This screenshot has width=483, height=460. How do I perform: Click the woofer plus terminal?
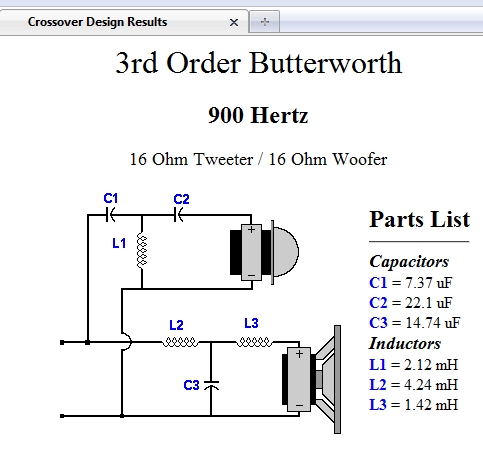(299, 354)
